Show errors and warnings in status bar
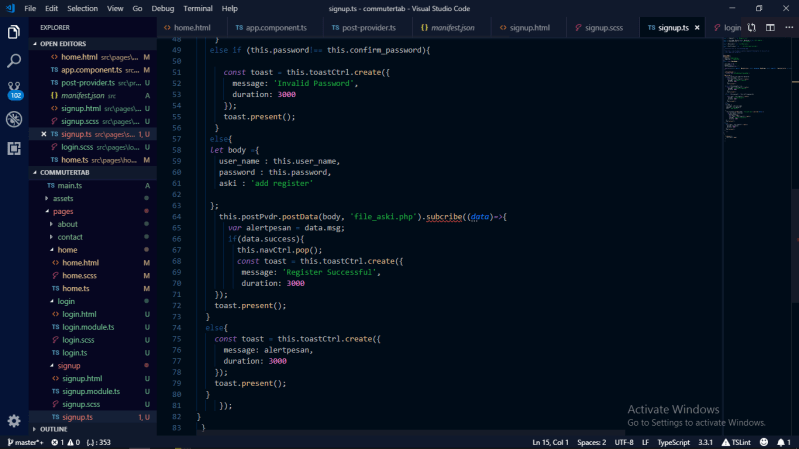The width and height of the screenshot is (799, 449). (x=66, y=442)
